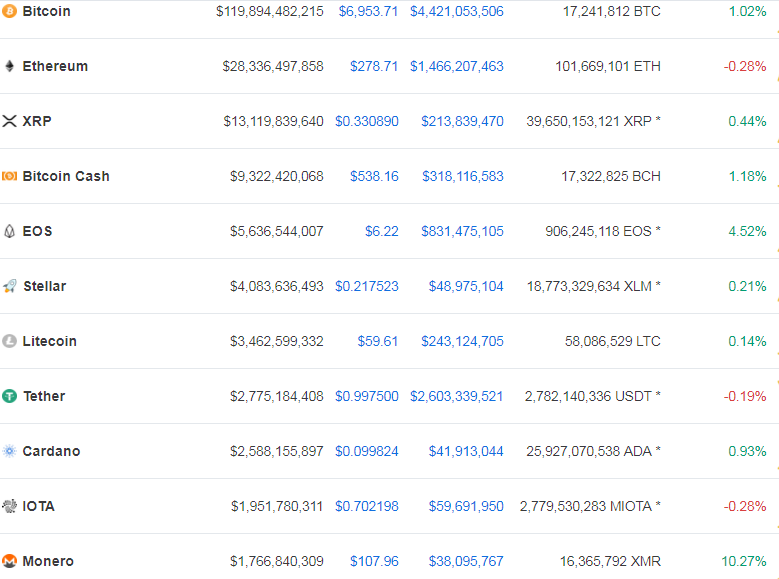
Task: Click Cardano price $0.099824
Action: (367, 451)
